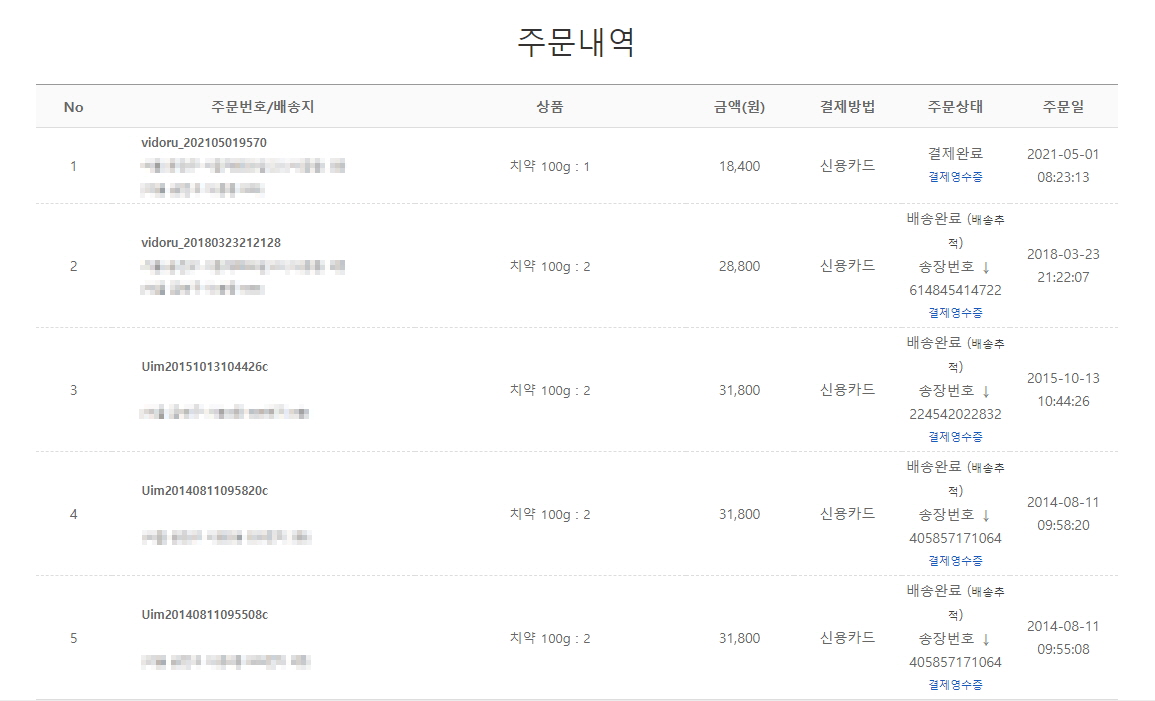This screenshot has height=701, width=1155.
Task: Open 배송추적 for the 2018-03-23 order
Action: click(986, 219)
